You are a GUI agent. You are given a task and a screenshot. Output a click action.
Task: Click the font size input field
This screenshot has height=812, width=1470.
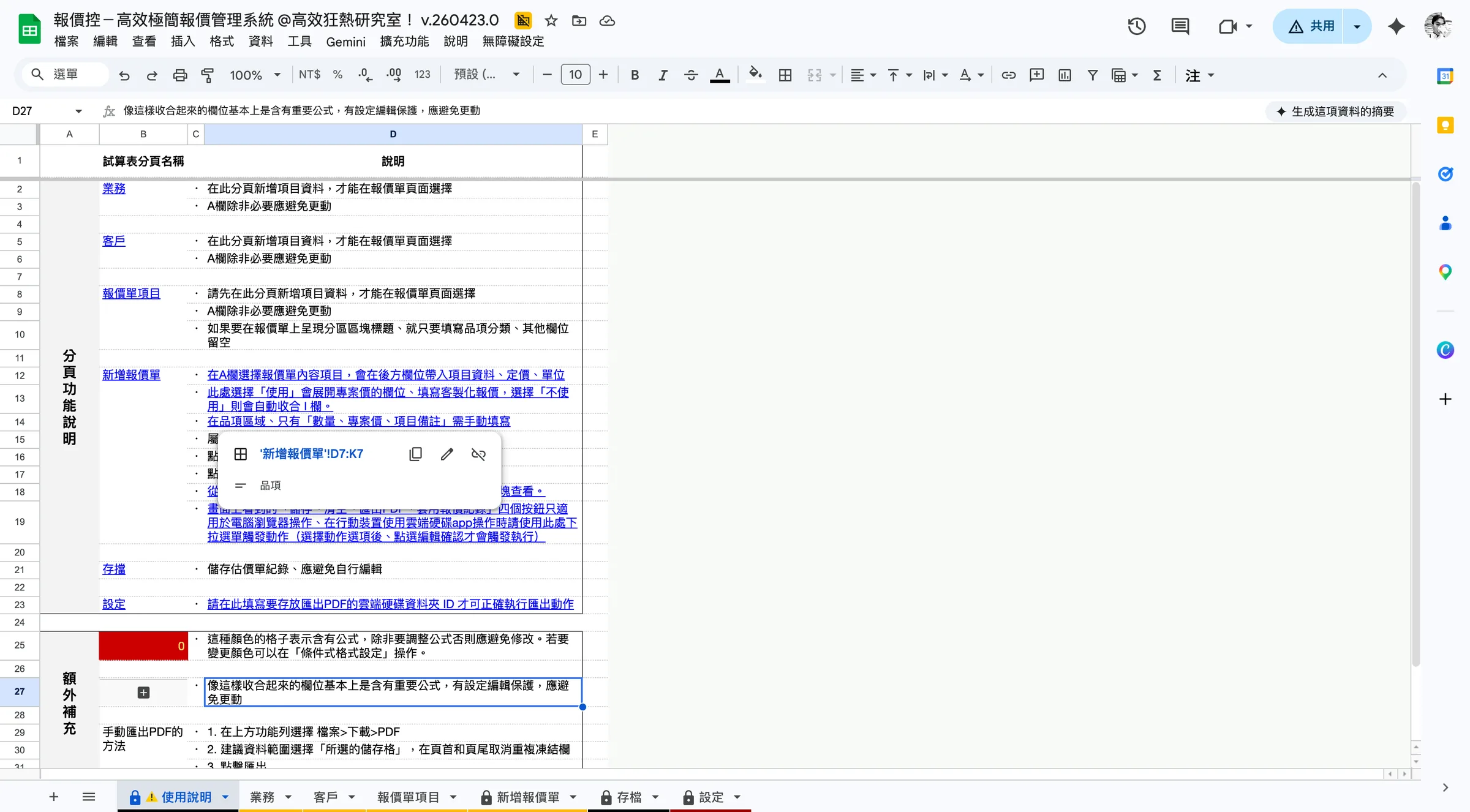(575, 75)
